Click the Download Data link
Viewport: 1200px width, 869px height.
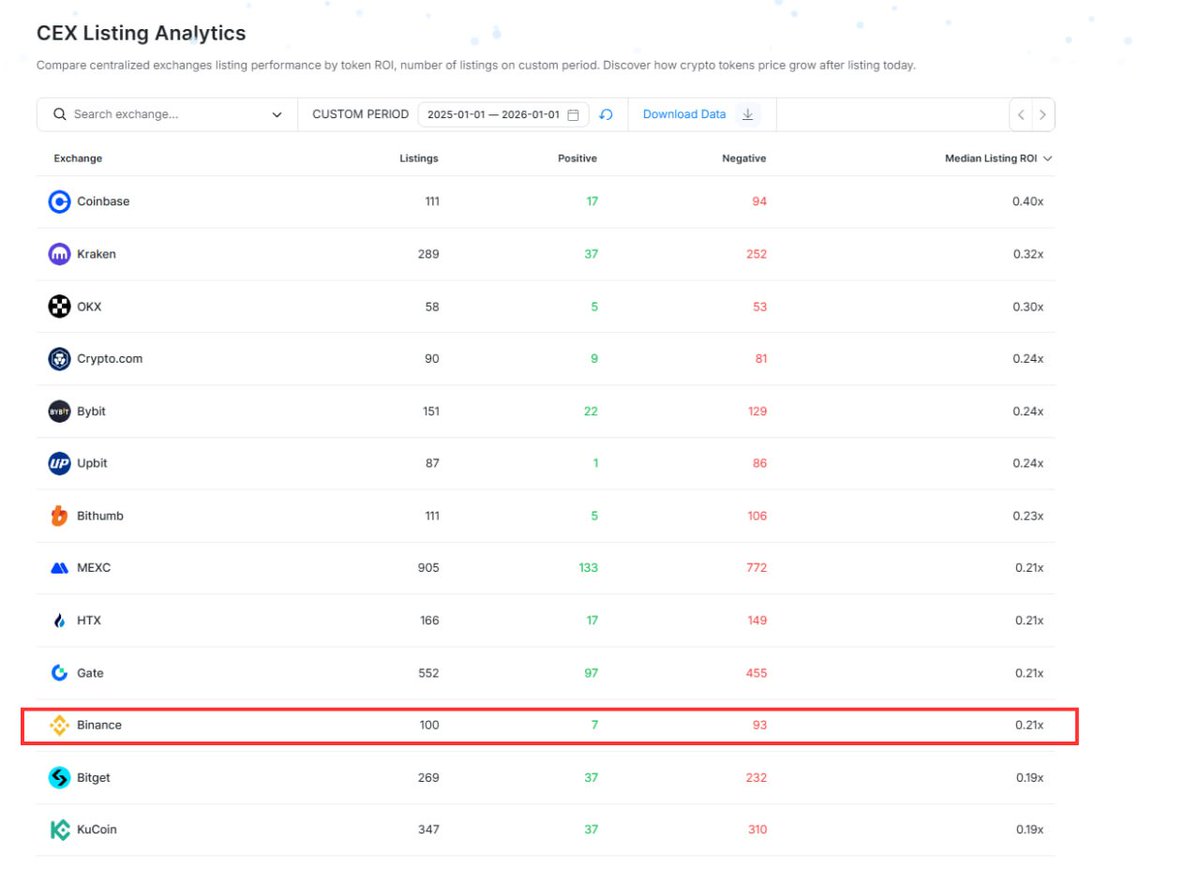pyautogui.click(x=684, y=114)
